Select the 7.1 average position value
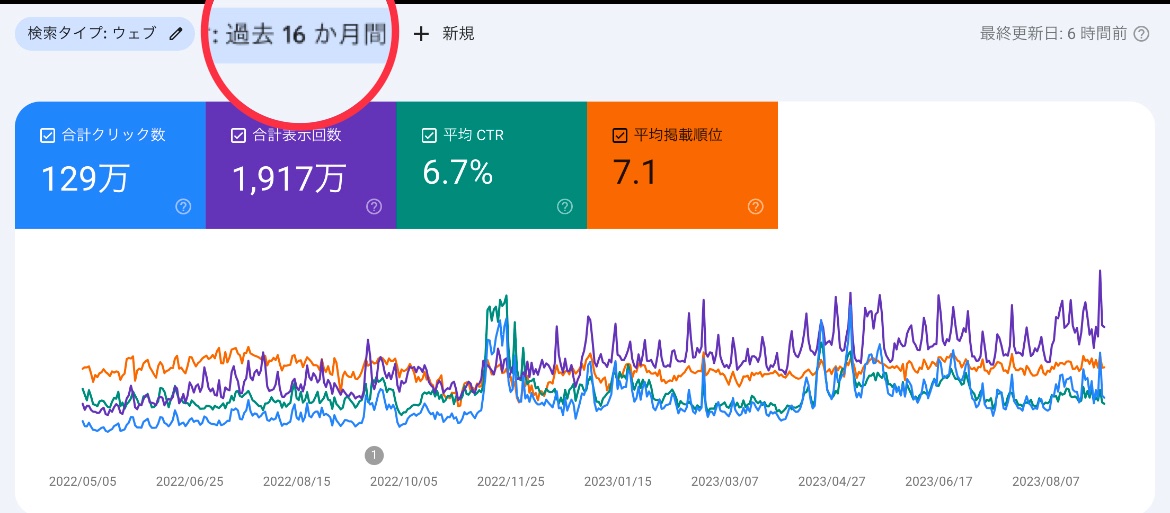Viewport: 1170px width, 513px height. click(634, 173)
